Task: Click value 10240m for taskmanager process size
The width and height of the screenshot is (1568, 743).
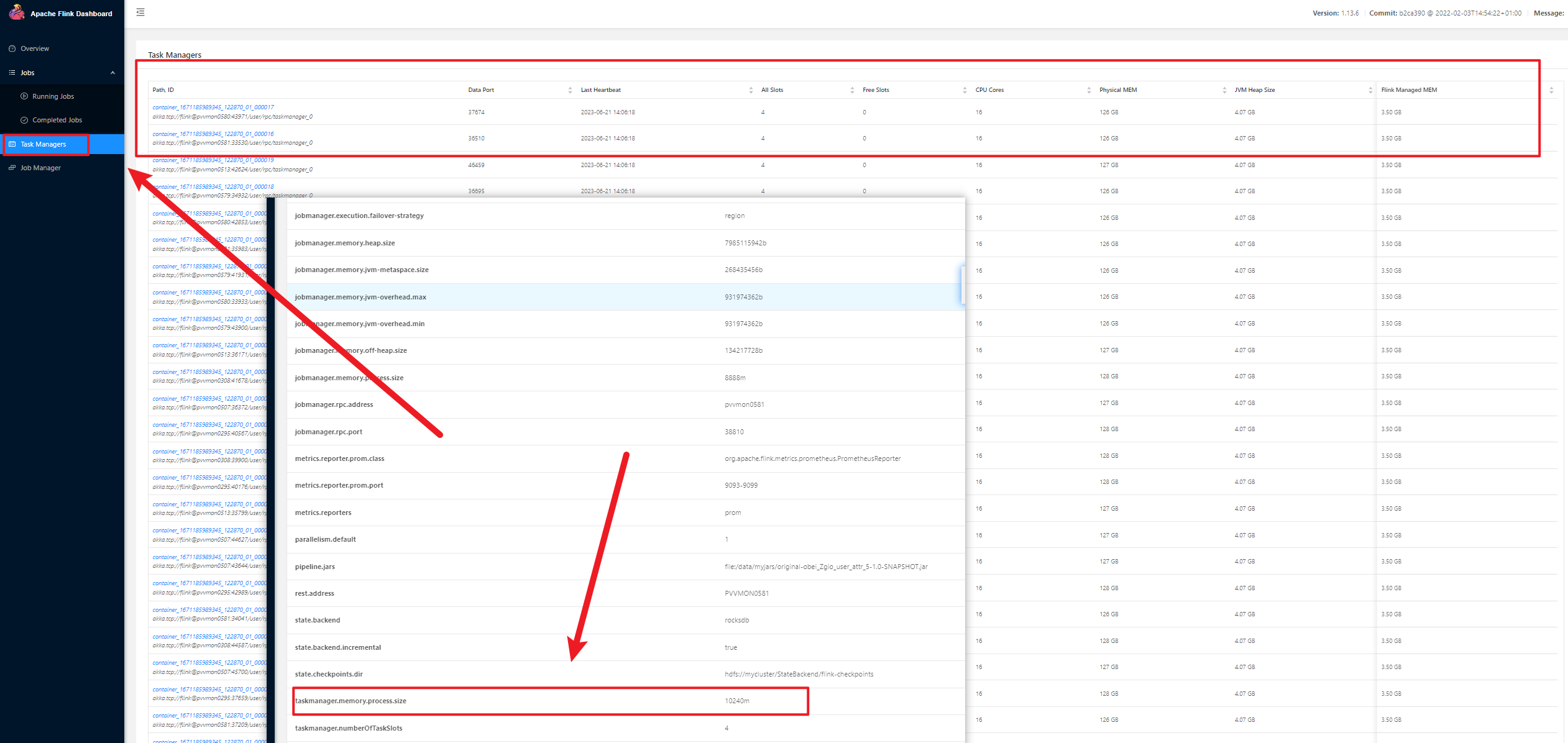Action: point(737,701)
